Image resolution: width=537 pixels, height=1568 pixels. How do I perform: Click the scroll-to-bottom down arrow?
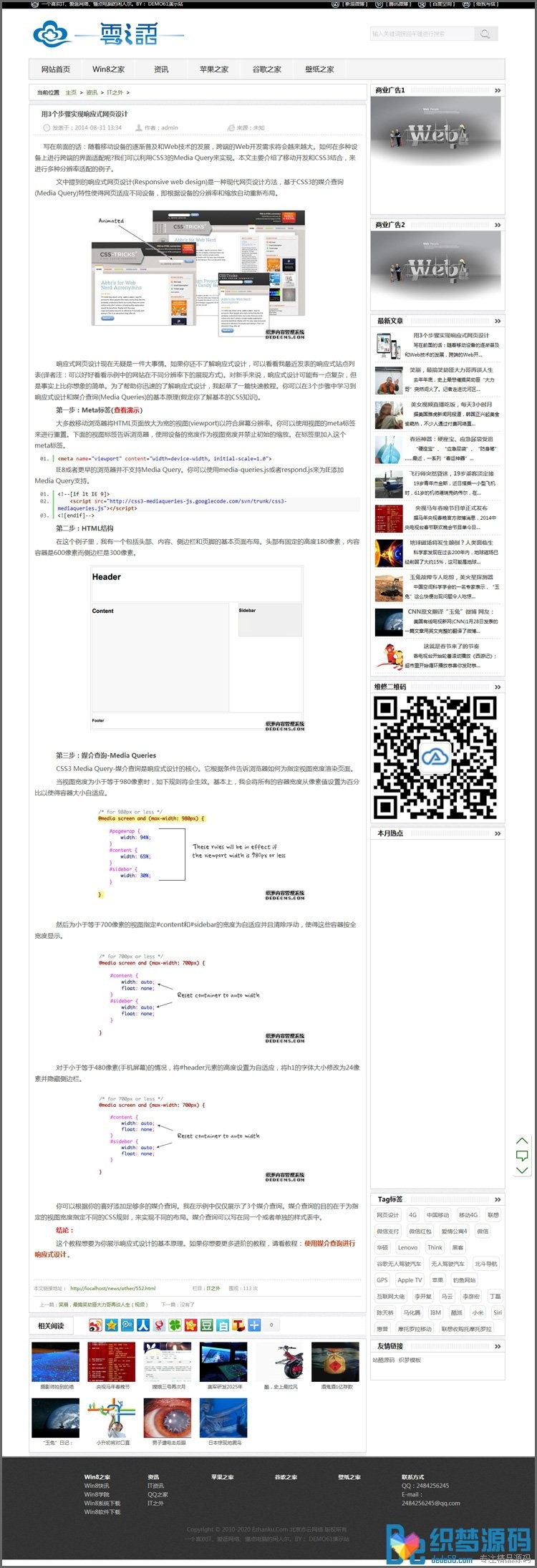tap(522, 1170)
